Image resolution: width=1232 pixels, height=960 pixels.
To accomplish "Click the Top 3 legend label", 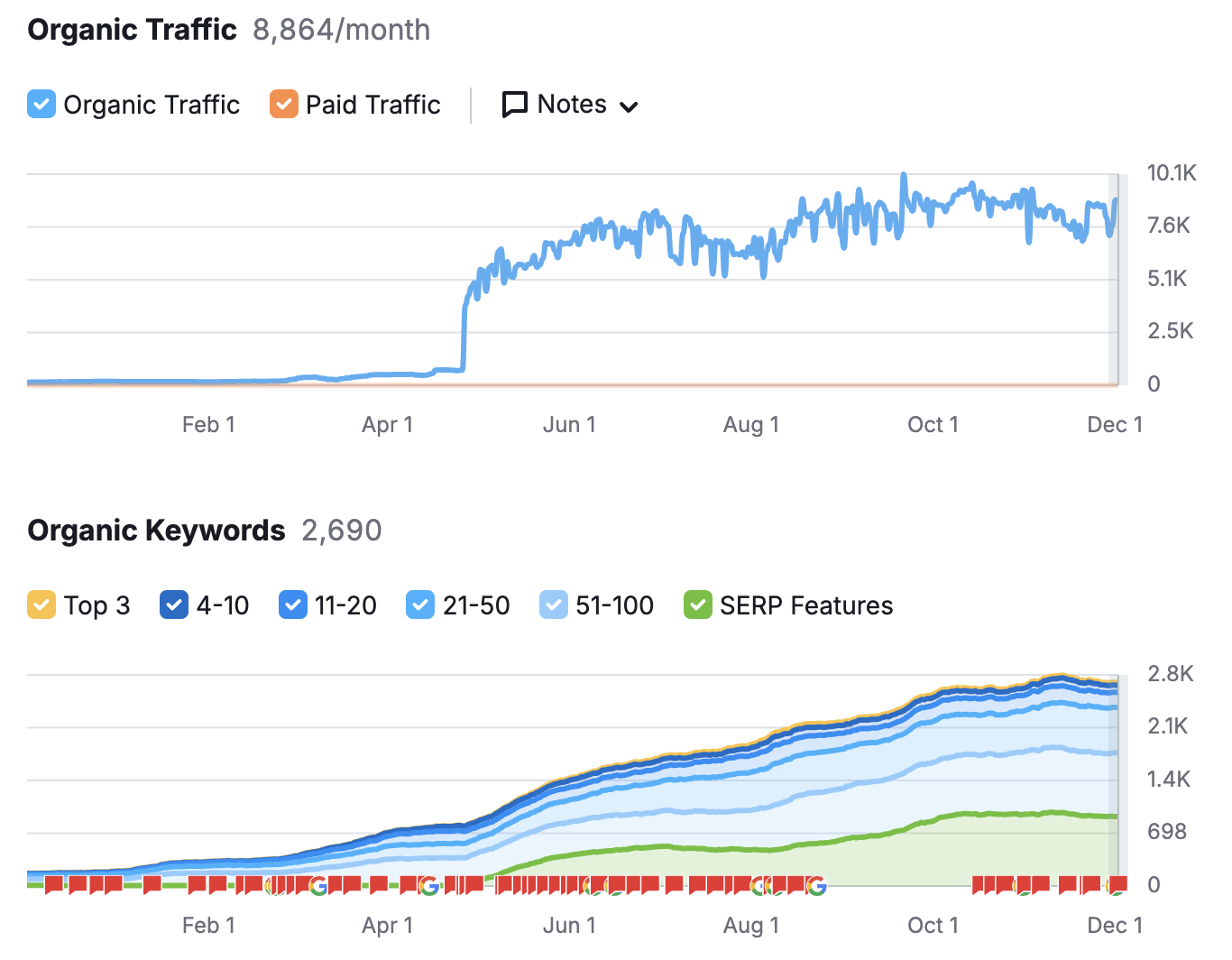I will tap(97, 605).
